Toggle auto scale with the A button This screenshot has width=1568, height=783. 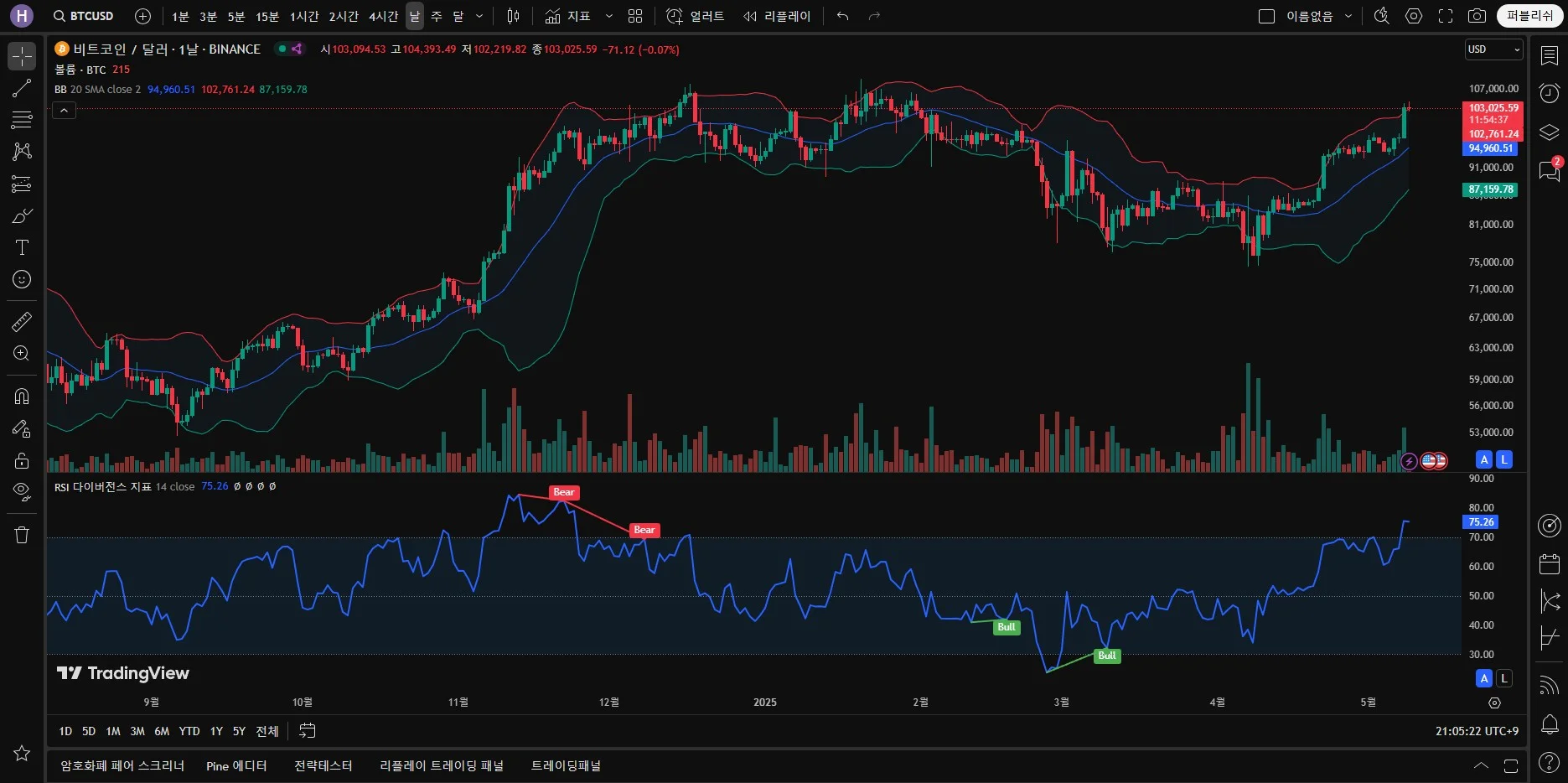click(1484, 459)
